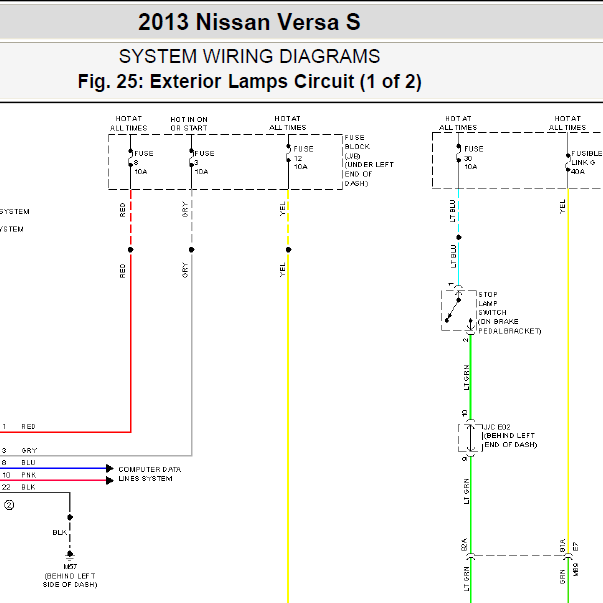The height and width of the screenshot is (603, 603).
Task: Click the splice dot on the light blue wire
Action: [458, 237]
